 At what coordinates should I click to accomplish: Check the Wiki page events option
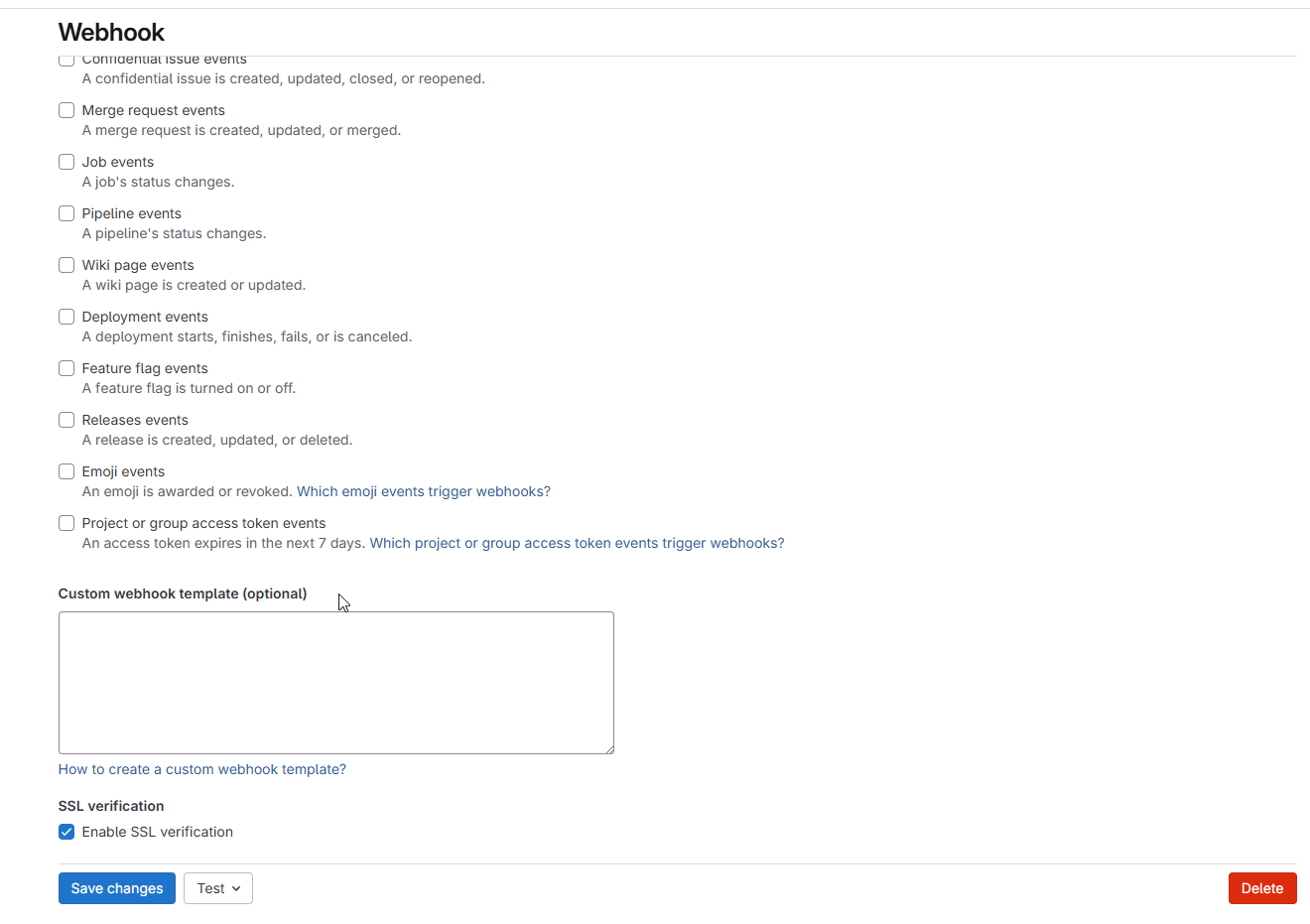click(x=65, y=264)
